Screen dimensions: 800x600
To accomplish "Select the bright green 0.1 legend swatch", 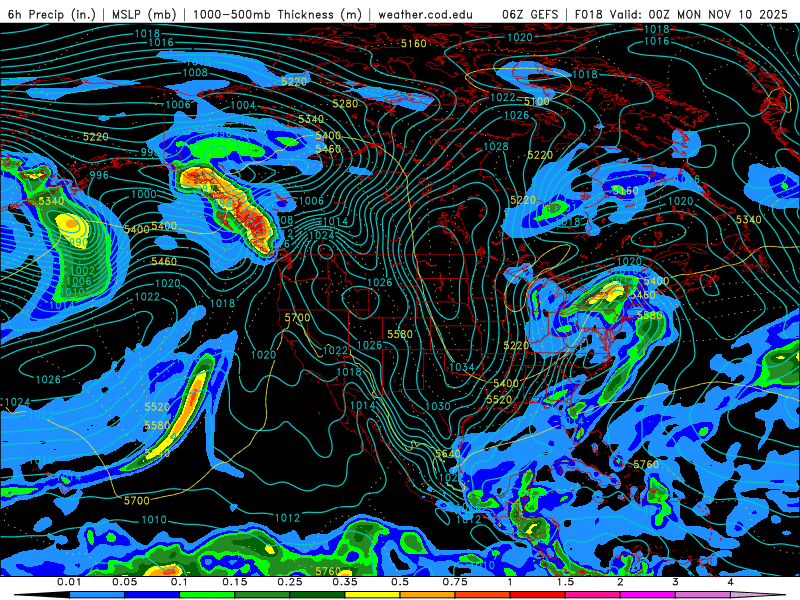I will (x=207, y=595).
